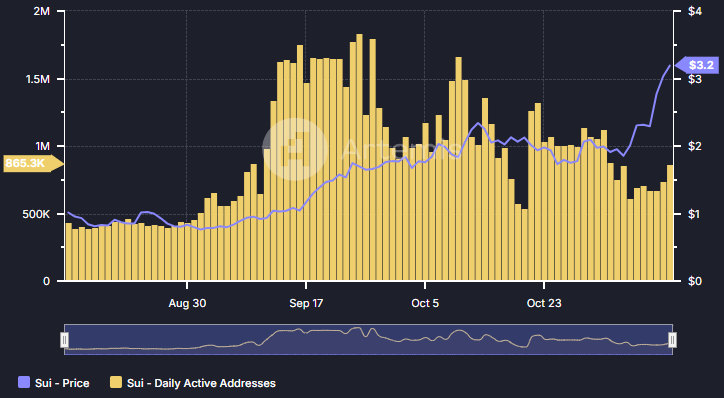Click the $0 right axis label

(695, 281)
